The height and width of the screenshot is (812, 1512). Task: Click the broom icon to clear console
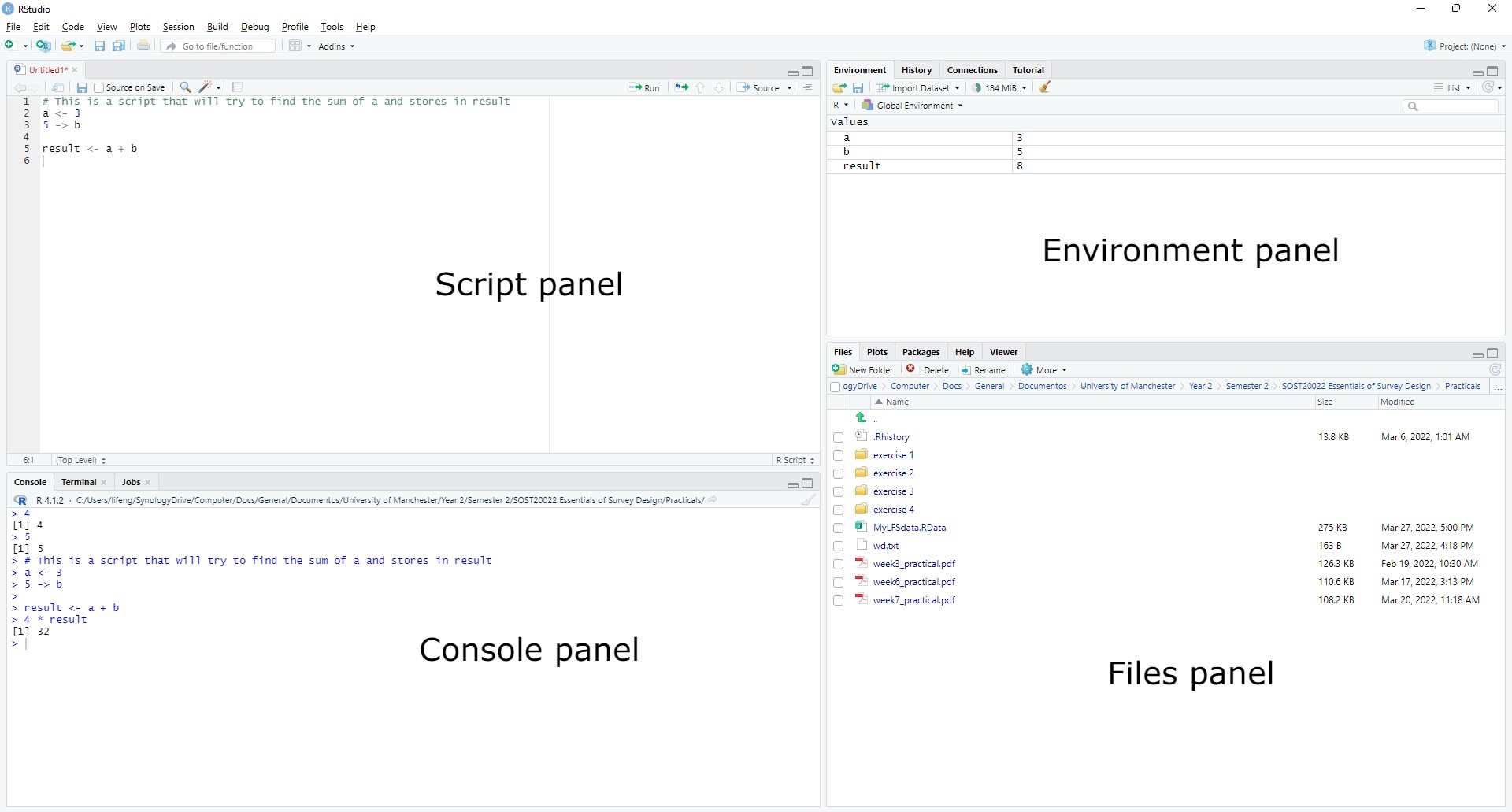[x=808, y=500]
